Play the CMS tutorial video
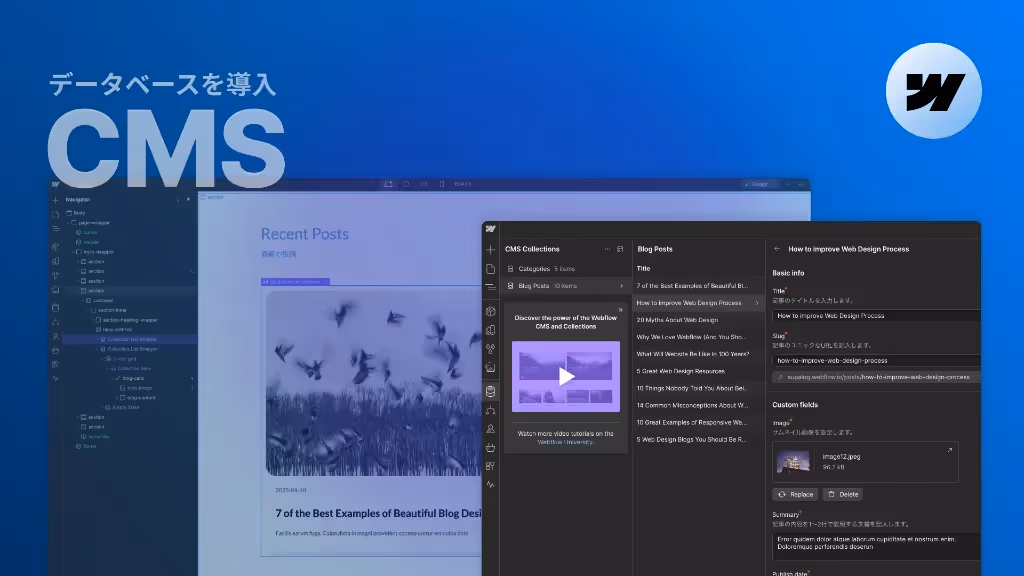The image size is (1024, 576). click(x=566, y=376)
